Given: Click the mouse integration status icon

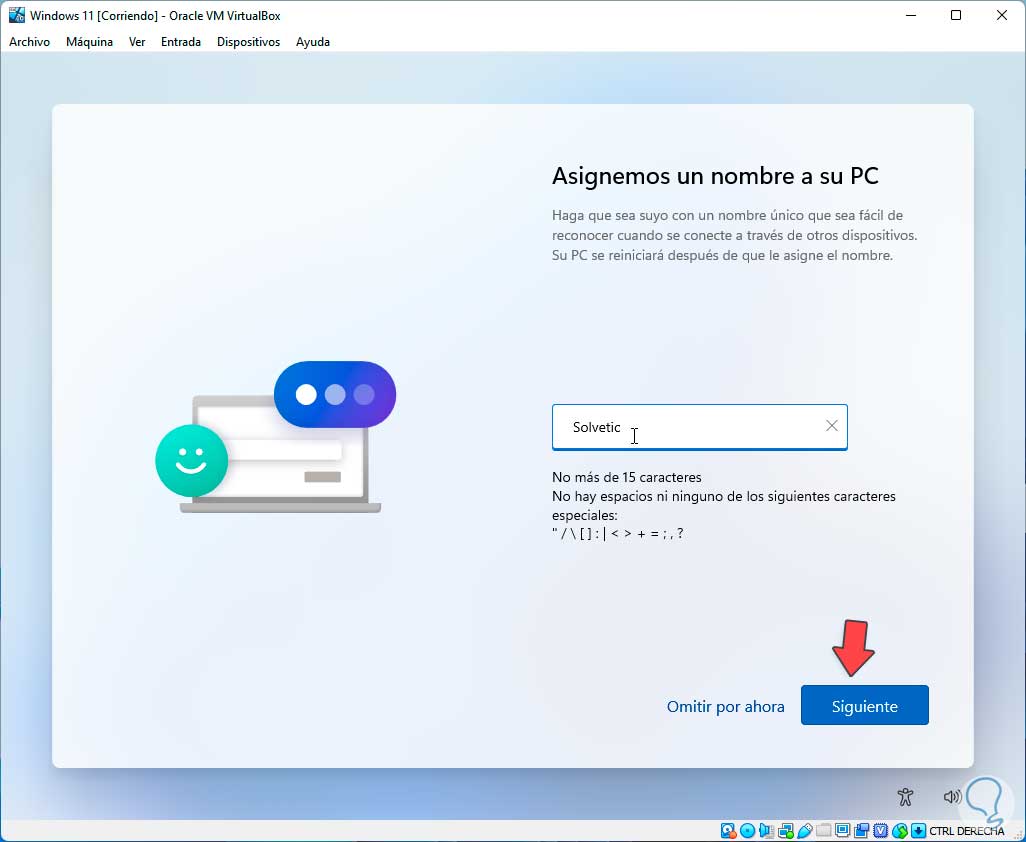Looking at the screenshot, I should (899, 831).
